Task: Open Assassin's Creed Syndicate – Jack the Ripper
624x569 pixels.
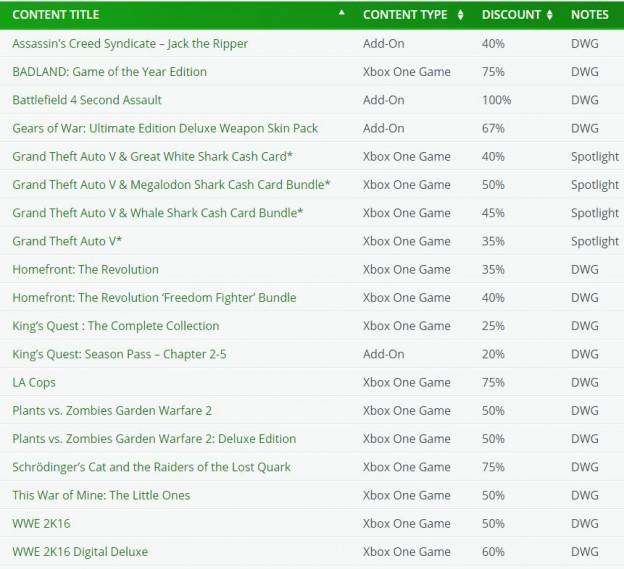Action: point(130,44)
